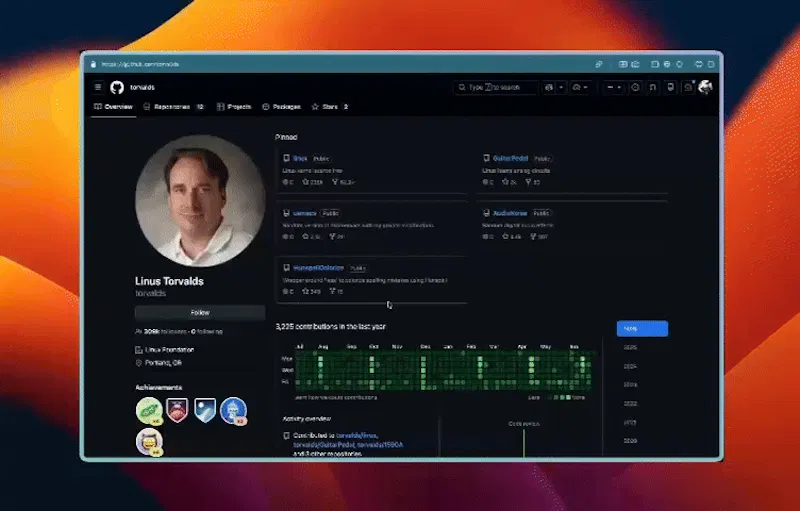This screenshot has width=800, height=511.
Task: Open forks count of uemacs repo
Action: click(337, 237)
